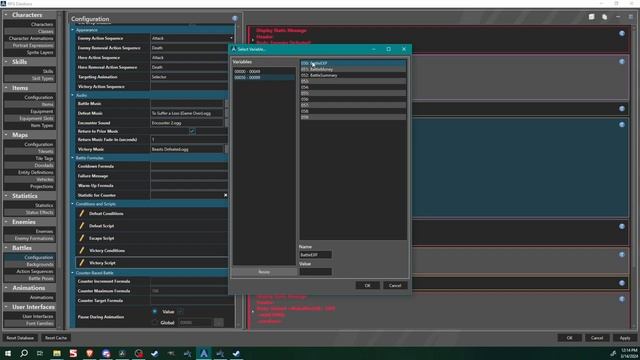Click Resize under the Variables list
Screen dimensions: 640x360
point(264,272)
